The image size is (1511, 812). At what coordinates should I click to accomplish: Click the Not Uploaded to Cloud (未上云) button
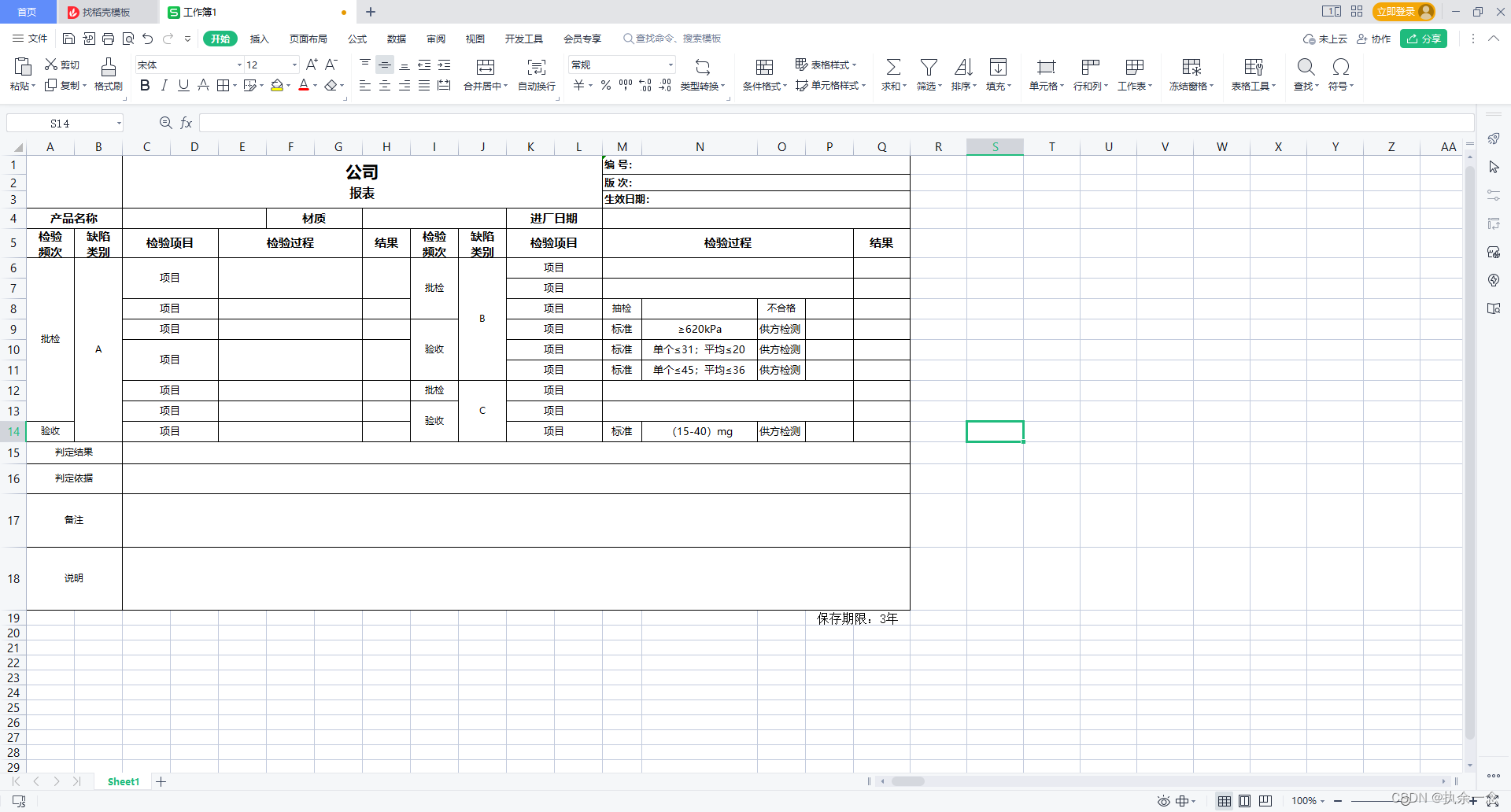[1325, 39]
